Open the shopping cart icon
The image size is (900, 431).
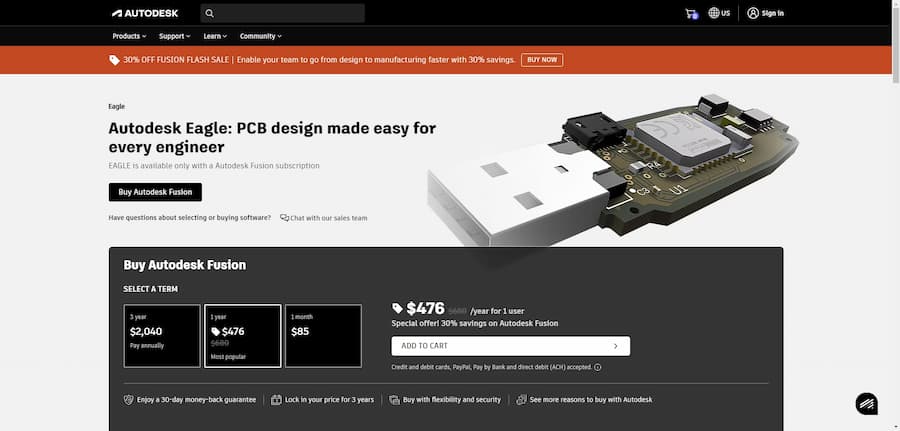coord(691,13)
